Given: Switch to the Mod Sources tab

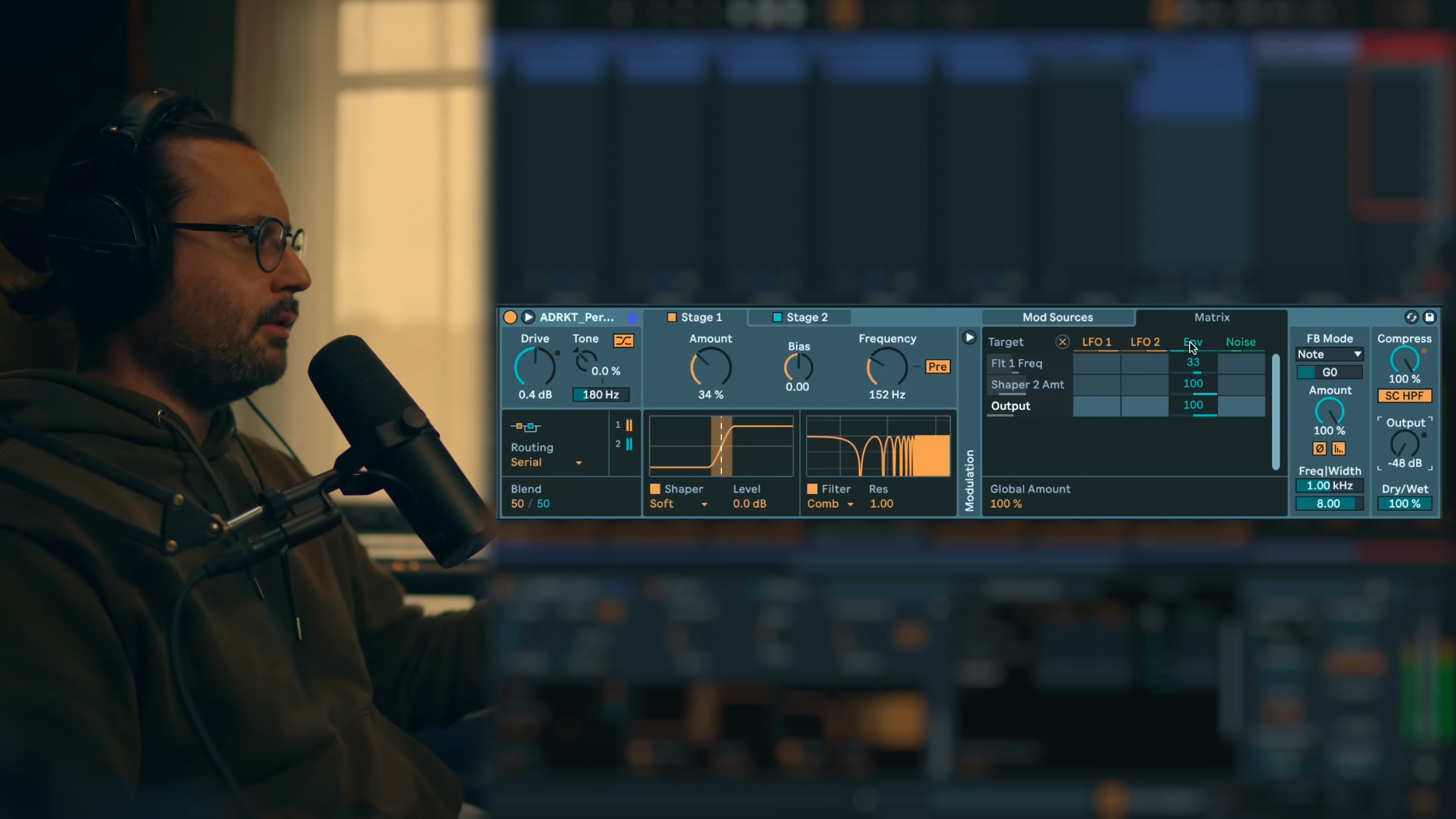Looking at the screenshot, I should point(1057,318).
